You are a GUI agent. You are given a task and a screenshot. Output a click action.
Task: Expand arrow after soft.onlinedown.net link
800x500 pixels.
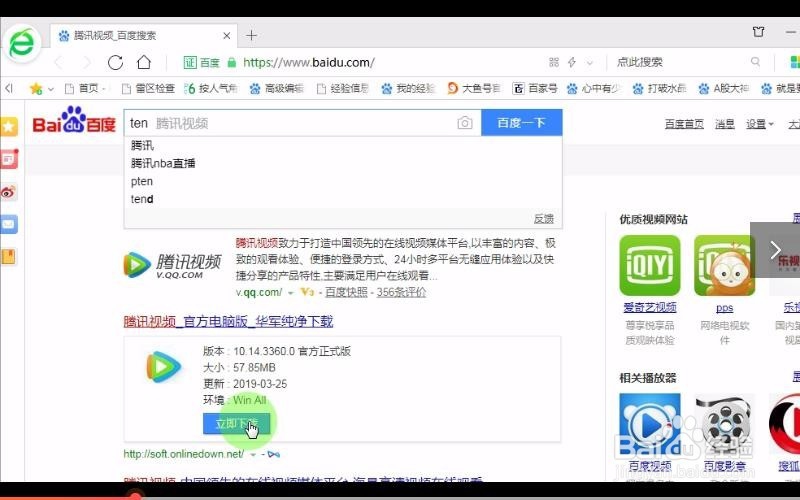click(x=253, y=454)
